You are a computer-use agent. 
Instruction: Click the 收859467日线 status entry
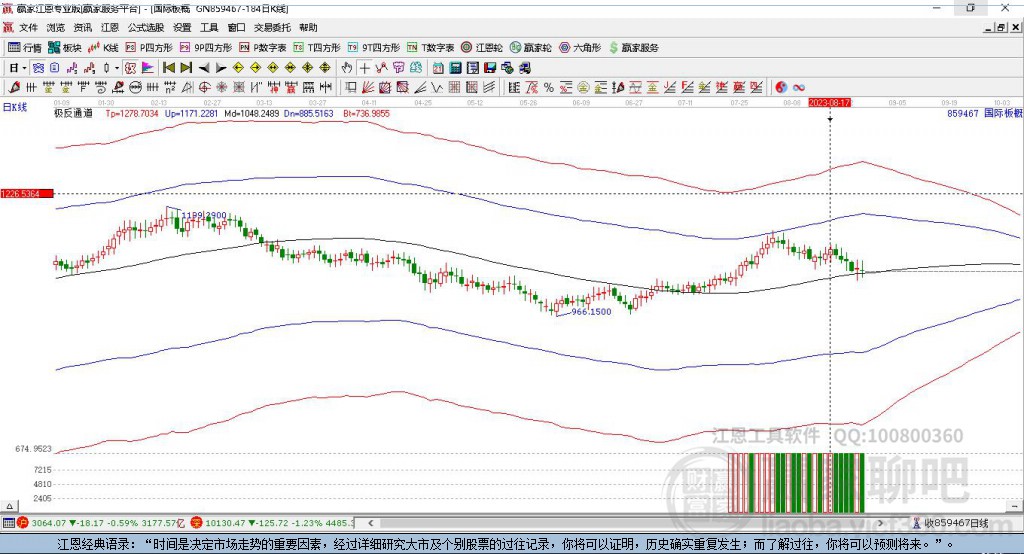tap(951, 523)
